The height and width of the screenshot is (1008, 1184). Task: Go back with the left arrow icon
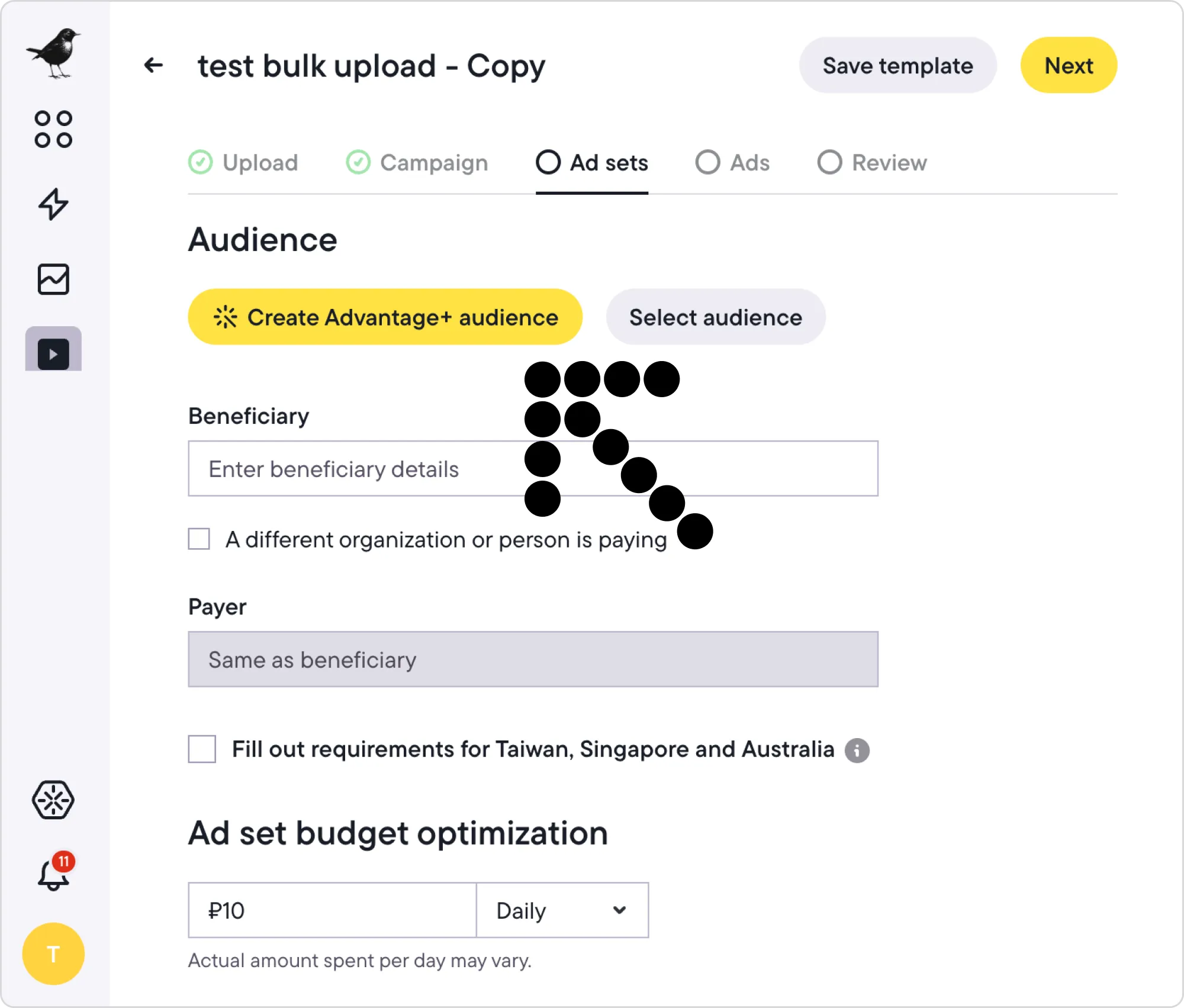tap(153, 65)
